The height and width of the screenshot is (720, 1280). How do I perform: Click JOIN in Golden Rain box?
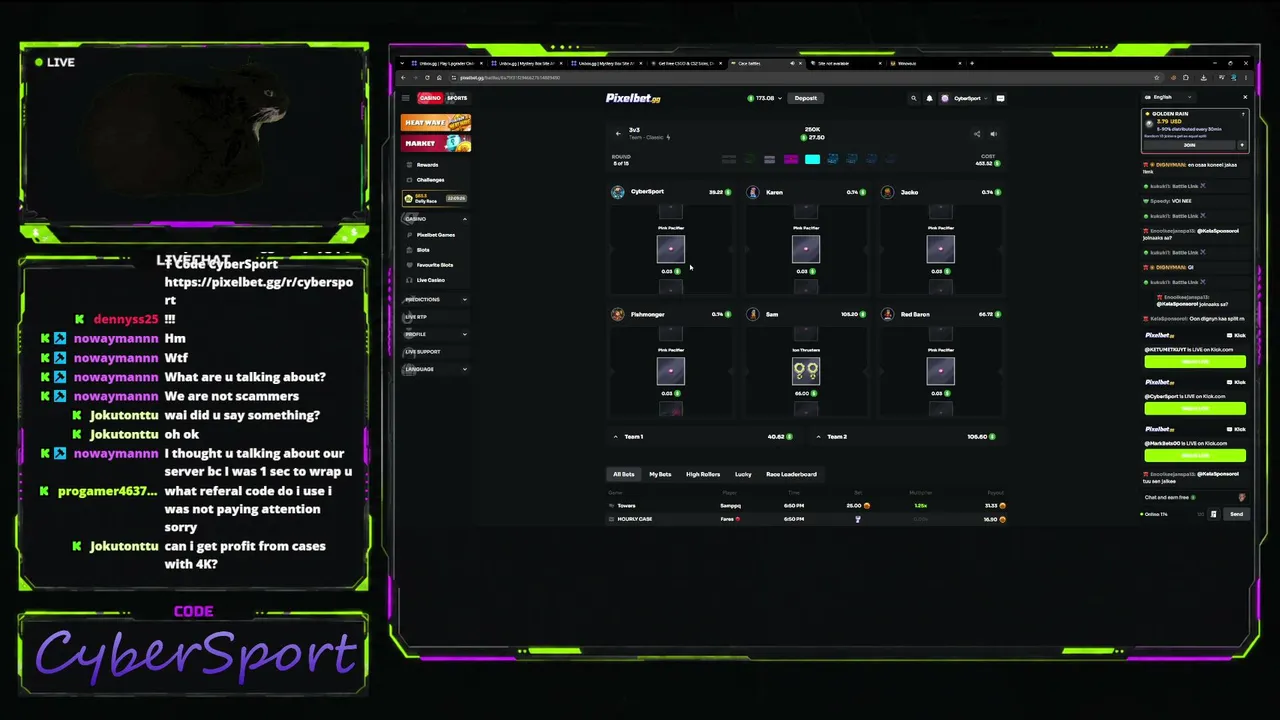[x=1189, y=145]
